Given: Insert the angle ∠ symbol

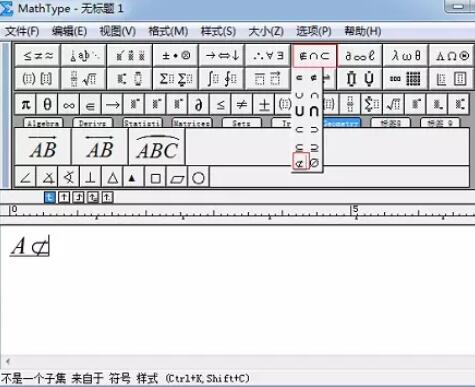Looking at the screenshot, I should click(25, 177).
